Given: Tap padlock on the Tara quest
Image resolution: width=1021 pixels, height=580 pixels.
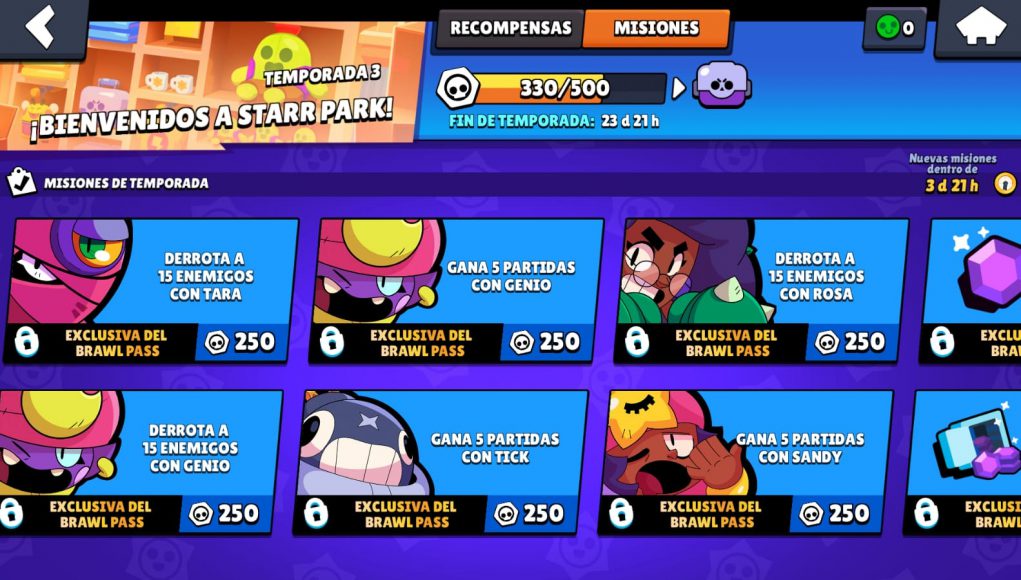Looking at the screenshot, I should pyautogui.click(x=27, y=342).
